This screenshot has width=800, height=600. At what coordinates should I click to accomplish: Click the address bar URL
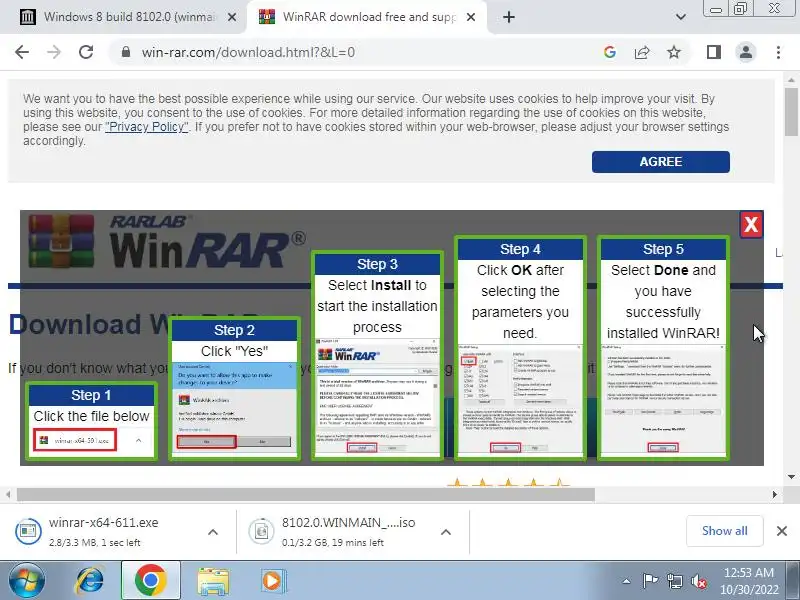pyautogui.click(x=248, y=52)
